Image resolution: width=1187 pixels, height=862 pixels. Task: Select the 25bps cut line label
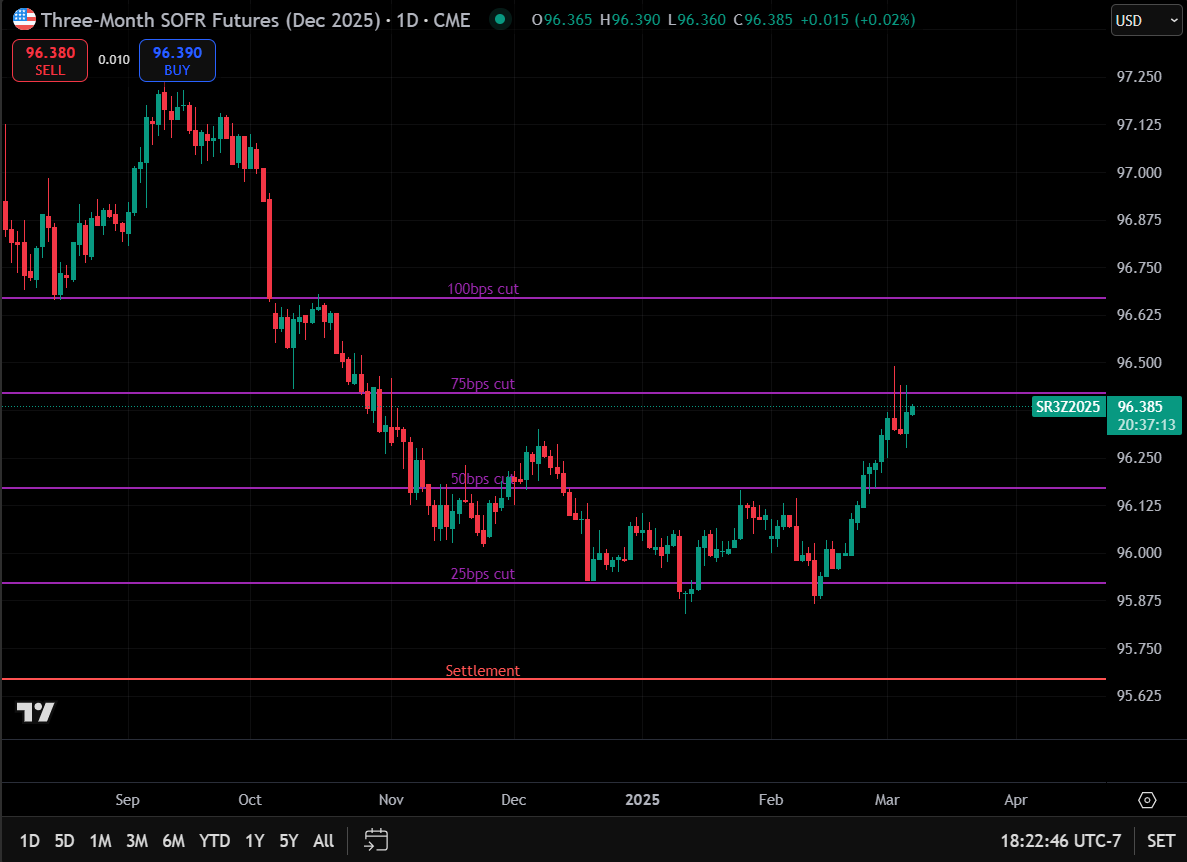483,574
